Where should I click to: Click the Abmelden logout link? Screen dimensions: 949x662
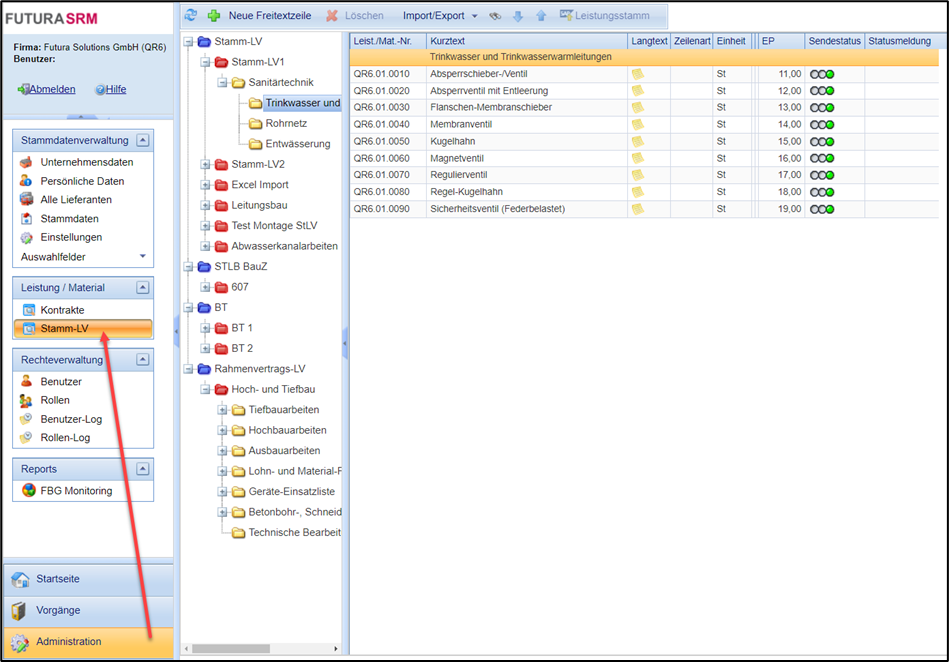(x=51, y=89)
